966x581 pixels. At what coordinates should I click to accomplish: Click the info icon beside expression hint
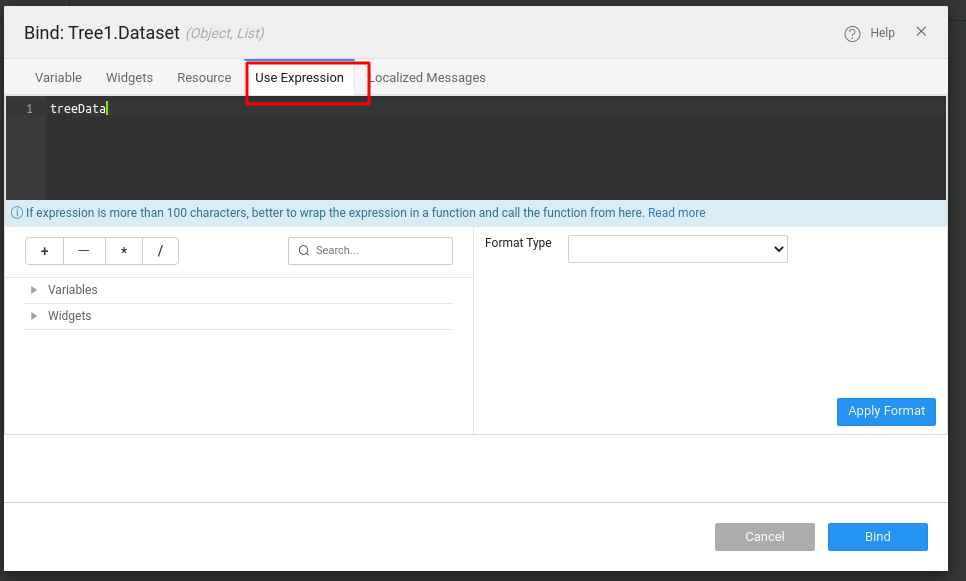16,213
